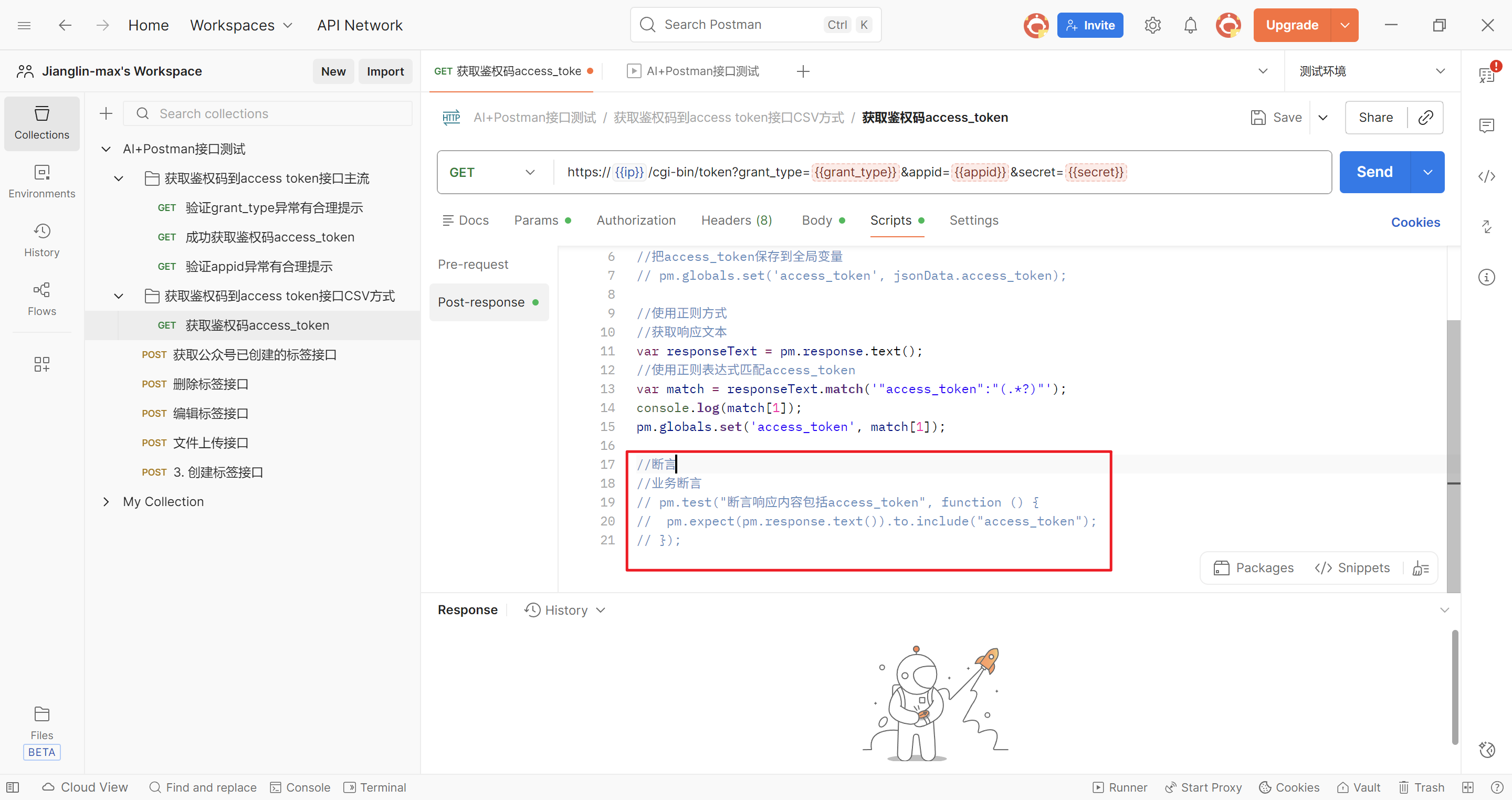
Task: Open the Console from status bar
Action: [300, 787]
